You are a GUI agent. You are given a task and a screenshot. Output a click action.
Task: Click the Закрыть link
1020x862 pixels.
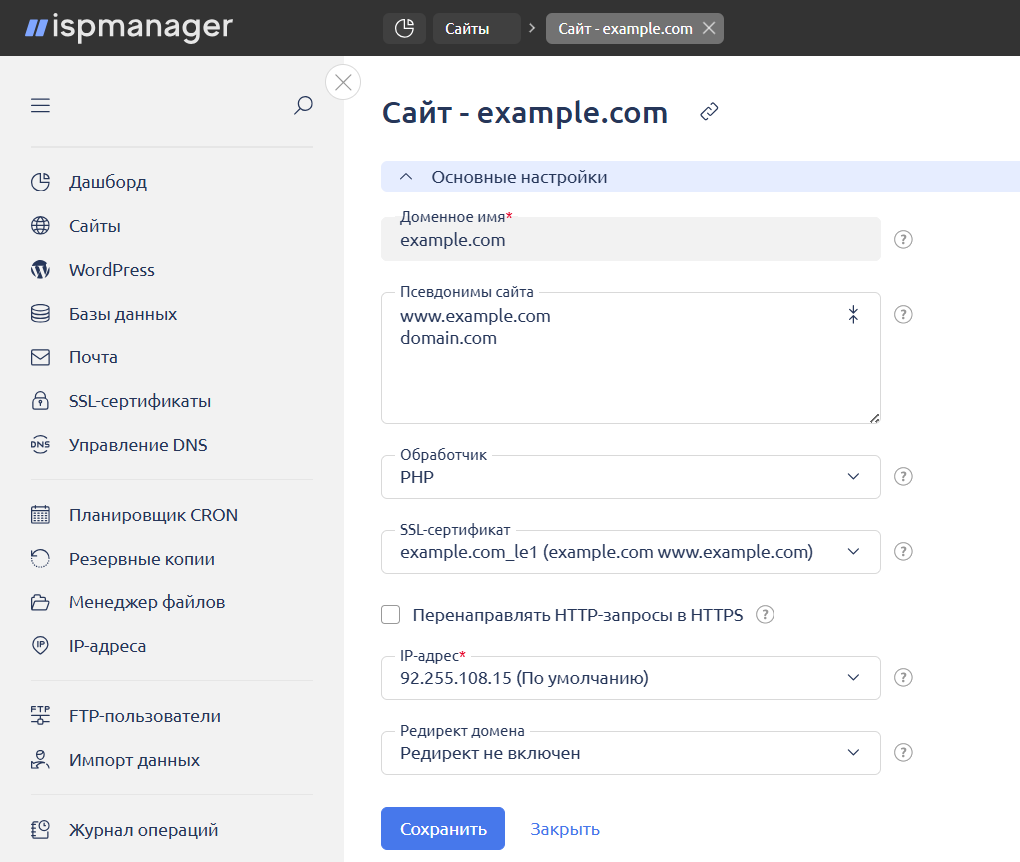click(565, 829)
